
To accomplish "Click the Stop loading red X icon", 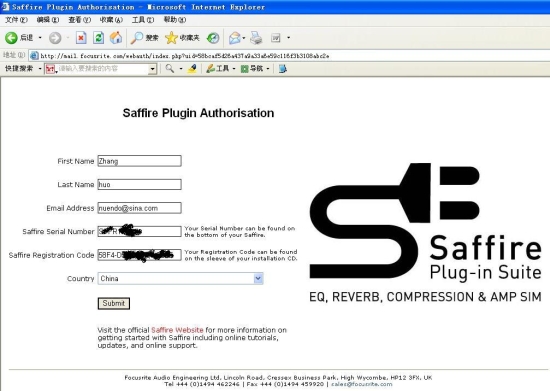I will [x=81, y=38].
